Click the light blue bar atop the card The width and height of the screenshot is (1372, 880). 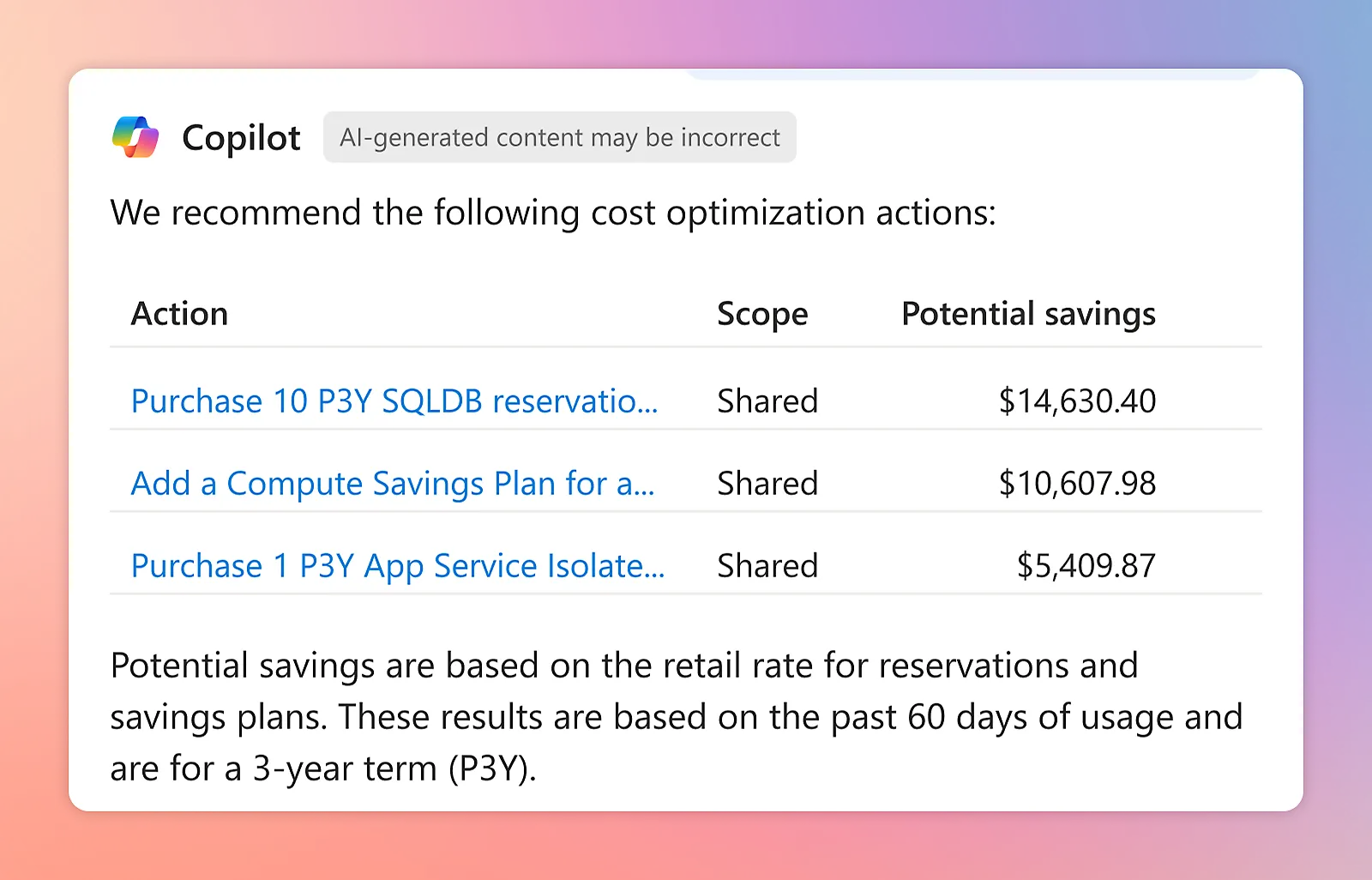click(x=972, y=75)
